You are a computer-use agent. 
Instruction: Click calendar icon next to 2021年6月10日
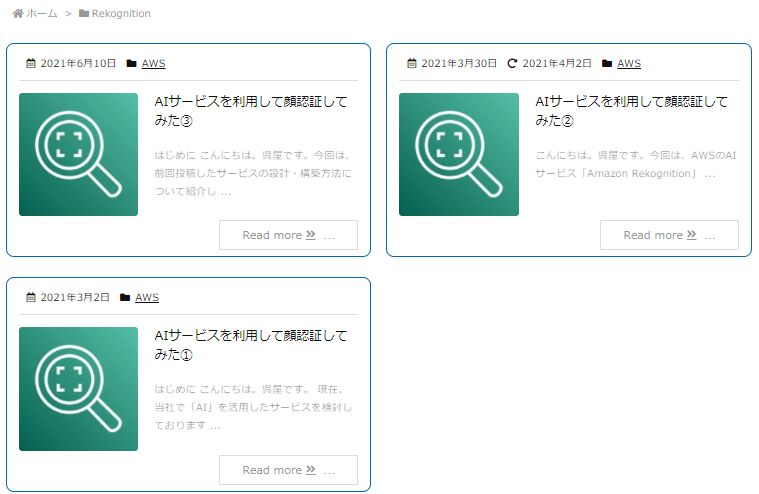click(31, 63)
